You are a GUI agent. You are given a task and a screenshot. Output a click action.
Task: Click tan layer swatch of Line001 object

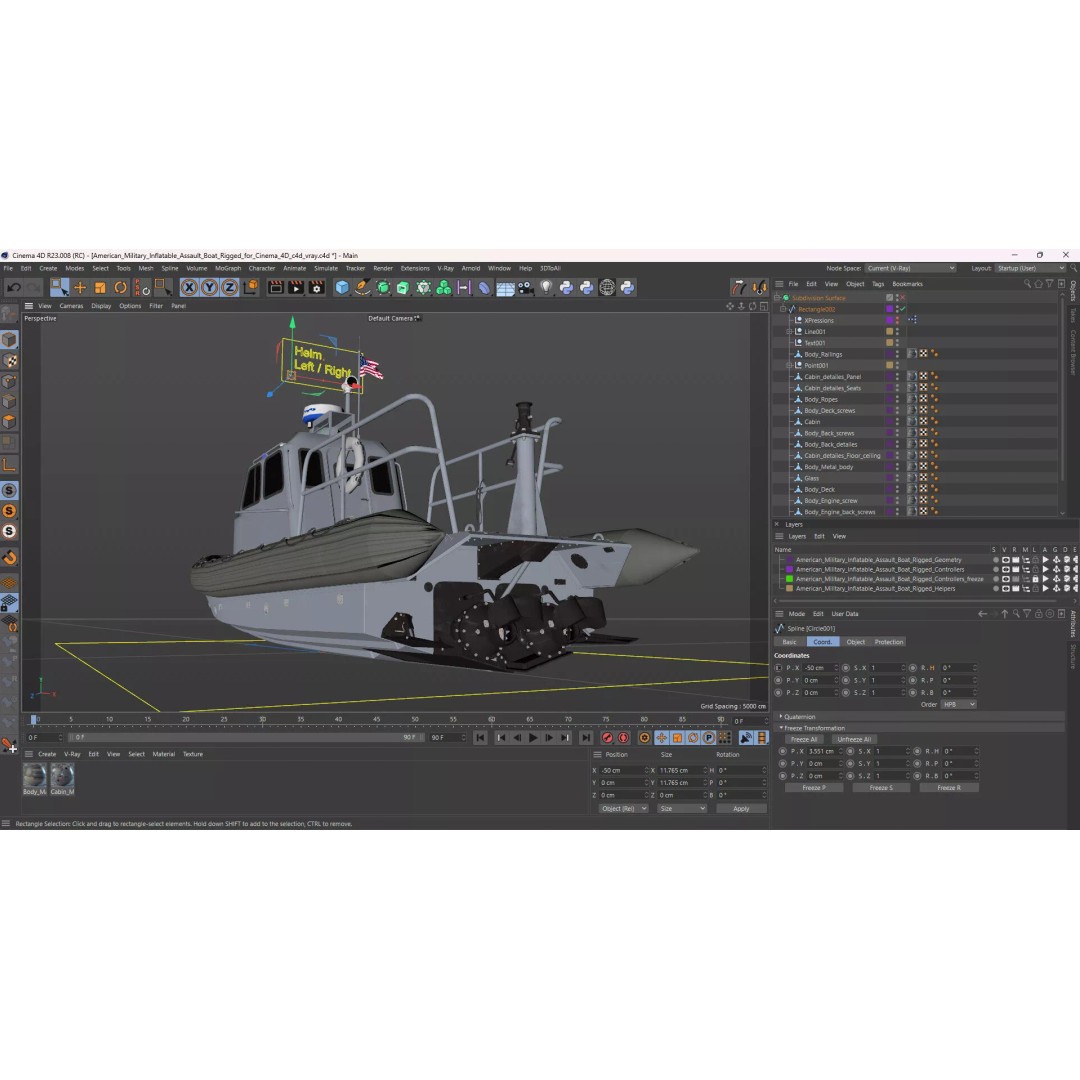coord(889,332)
